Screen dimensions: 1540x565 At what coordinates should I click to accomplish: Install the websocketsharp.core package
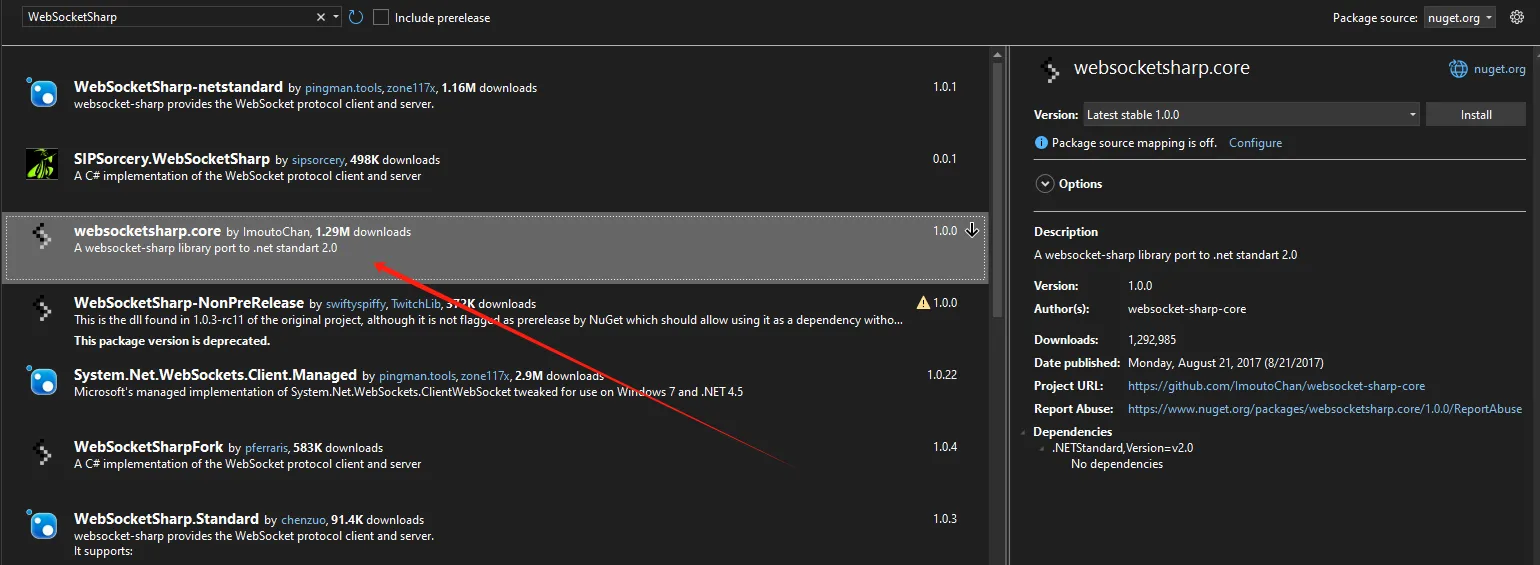pyautogui.click(x=1475, y=115)
